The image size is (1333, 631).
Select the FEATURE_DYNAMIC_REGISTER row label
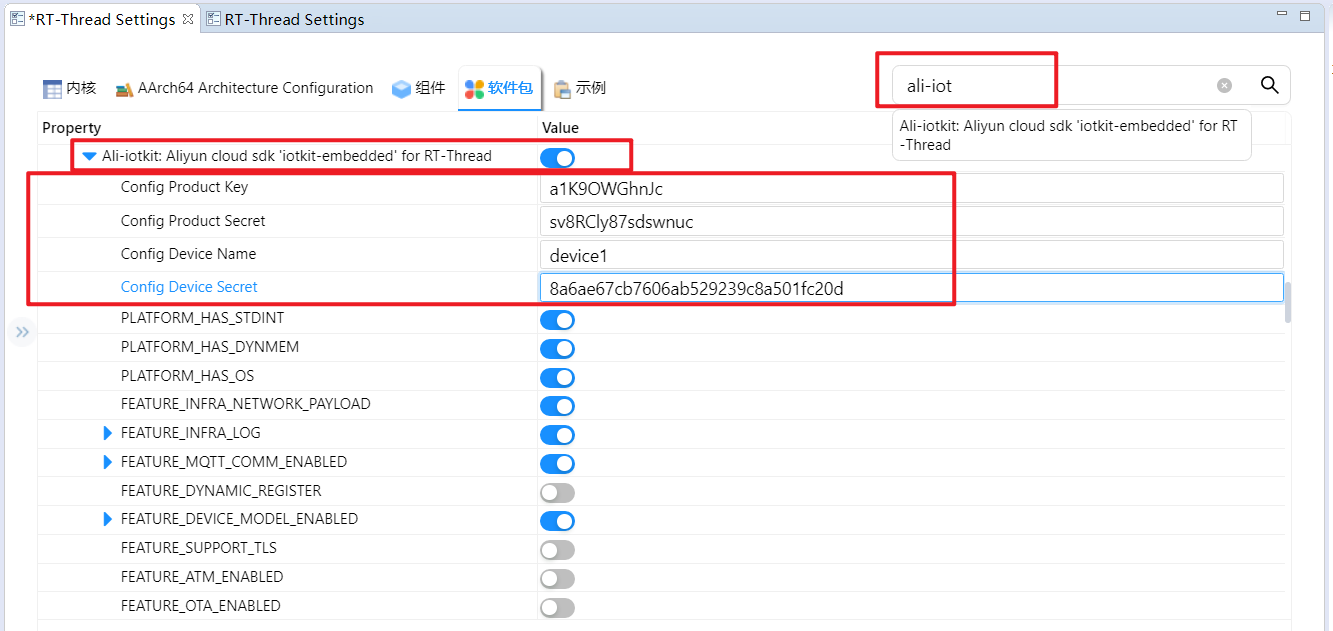(221, 491)
